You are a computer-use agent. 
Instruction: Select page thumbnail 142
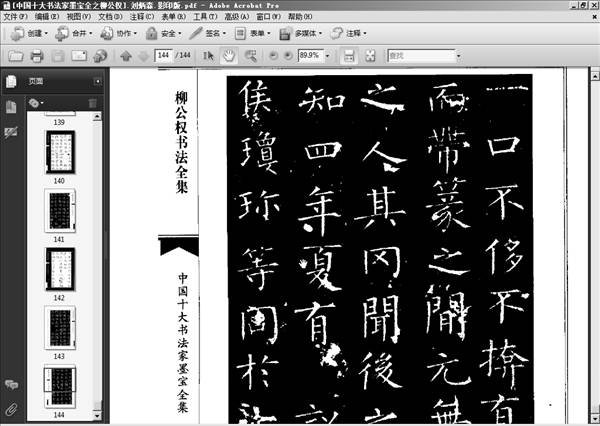click(x=60, y=269)
